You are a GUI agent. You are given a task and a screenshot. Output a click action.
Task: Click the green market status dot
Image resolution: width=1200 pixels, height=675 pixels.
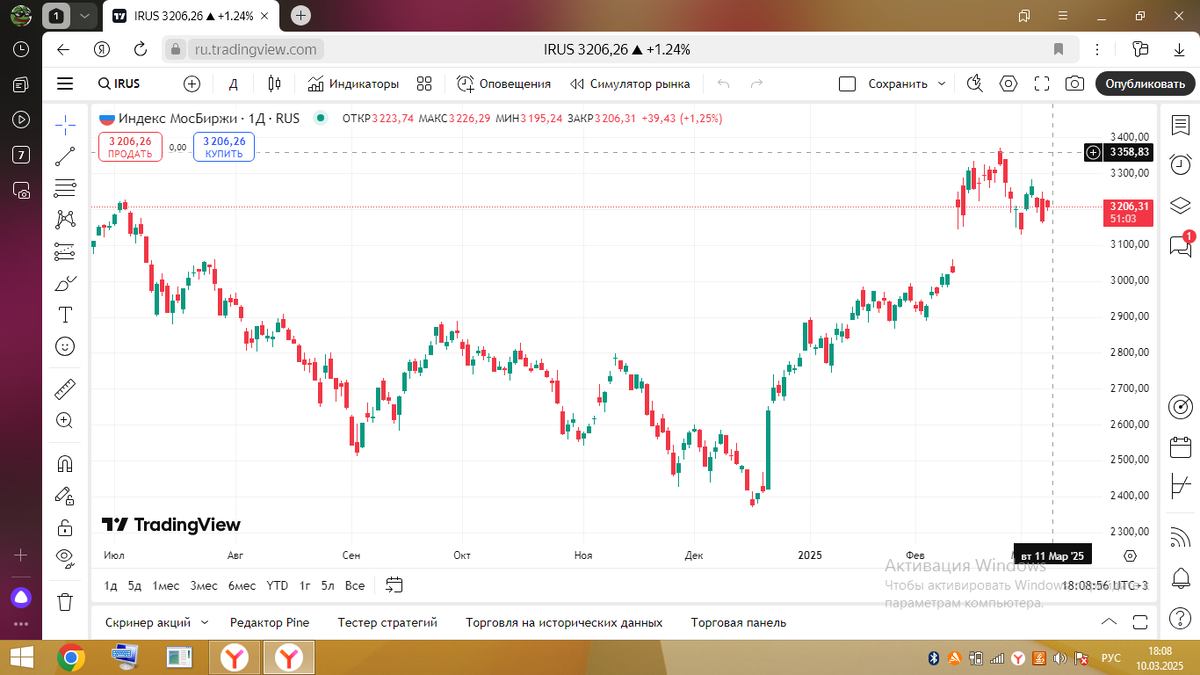pyautogui.click(x=320, y=118)
